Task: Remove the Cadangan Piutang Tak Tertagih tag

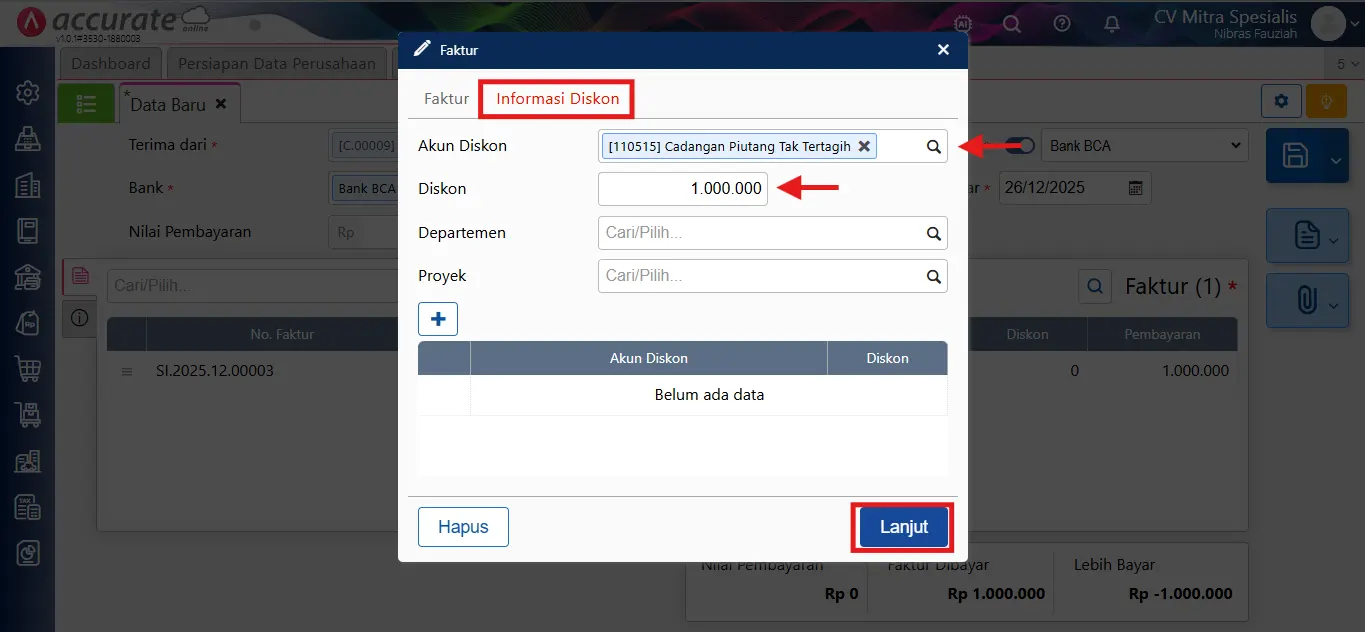Action: (x=864, y=146)
